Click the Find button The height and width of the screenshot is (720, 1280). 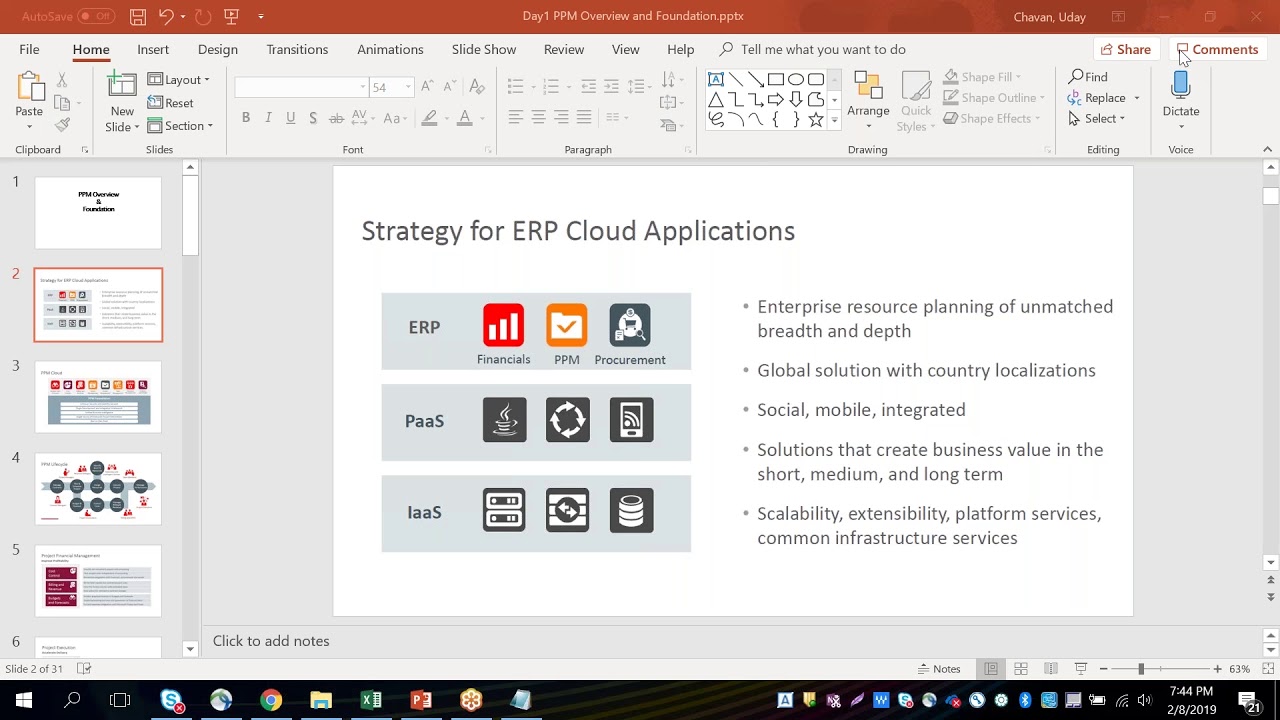click(1088, 77)
